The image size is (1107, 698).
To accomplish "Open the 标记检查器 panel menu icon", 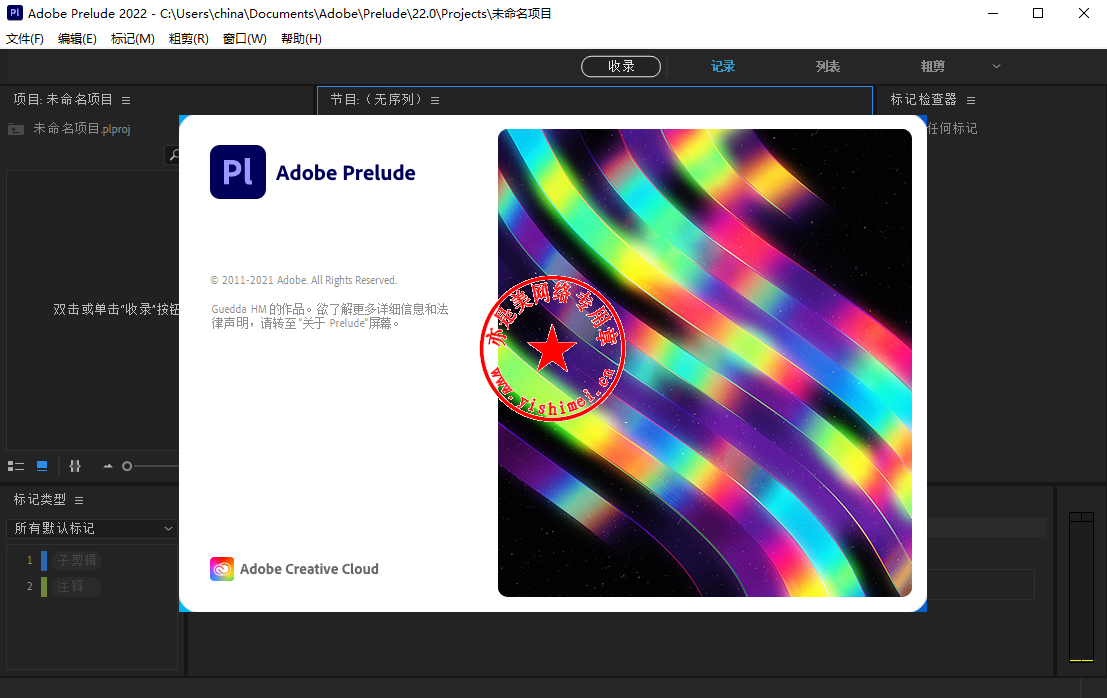I will click(x=971, y=100).
